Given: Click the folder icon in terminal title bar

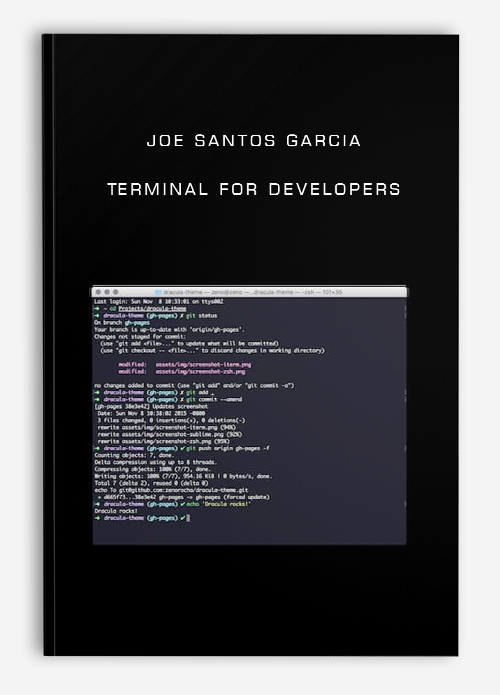Looking at the screenshot, I should (158, 293).
